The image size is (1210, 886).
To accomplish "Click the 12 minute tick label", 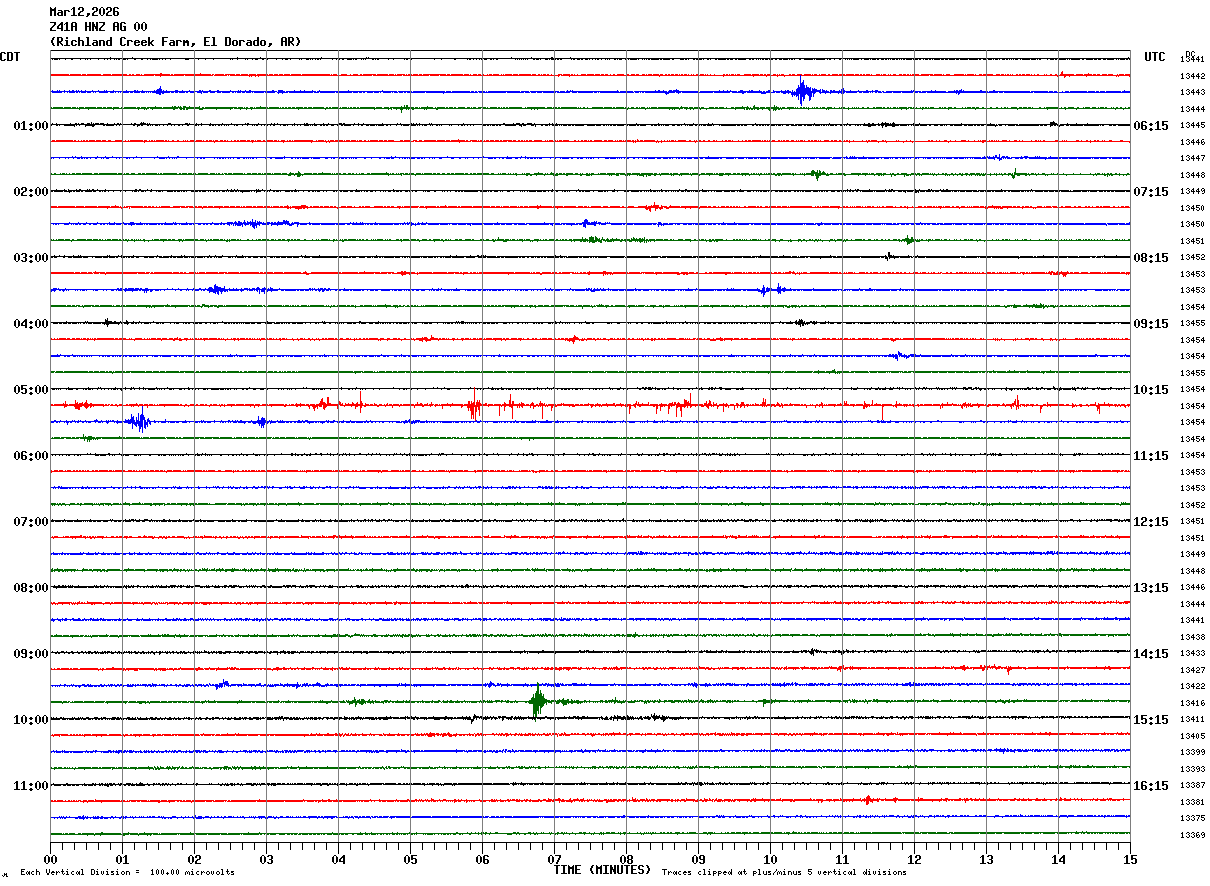I will coord(914,859).
